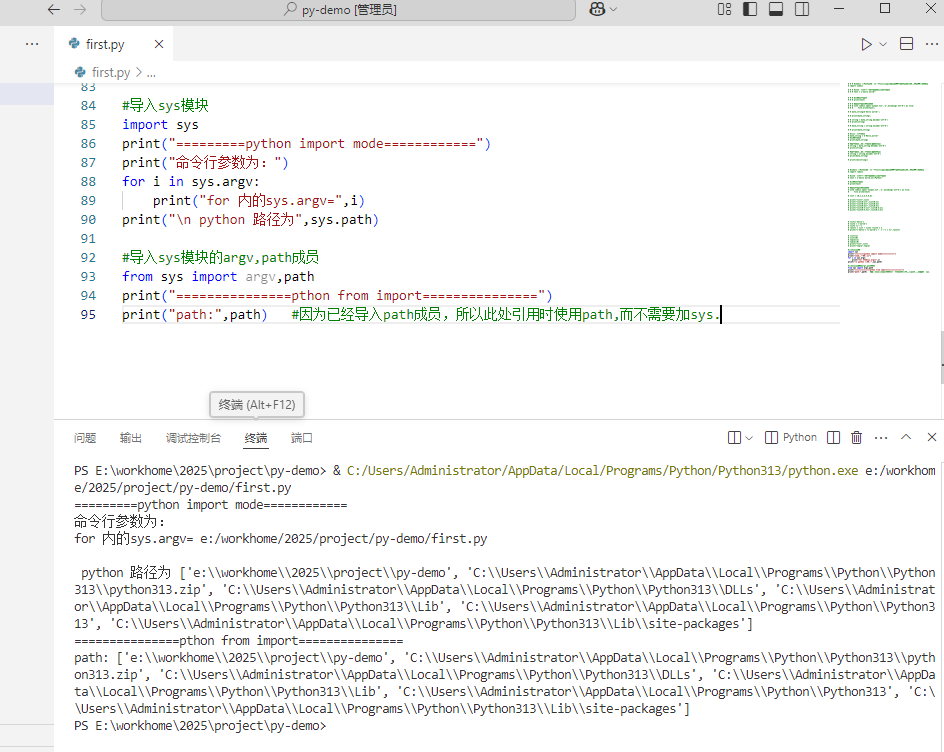
Task: Close the terminal panel
Action: click(x=931, y=437)
